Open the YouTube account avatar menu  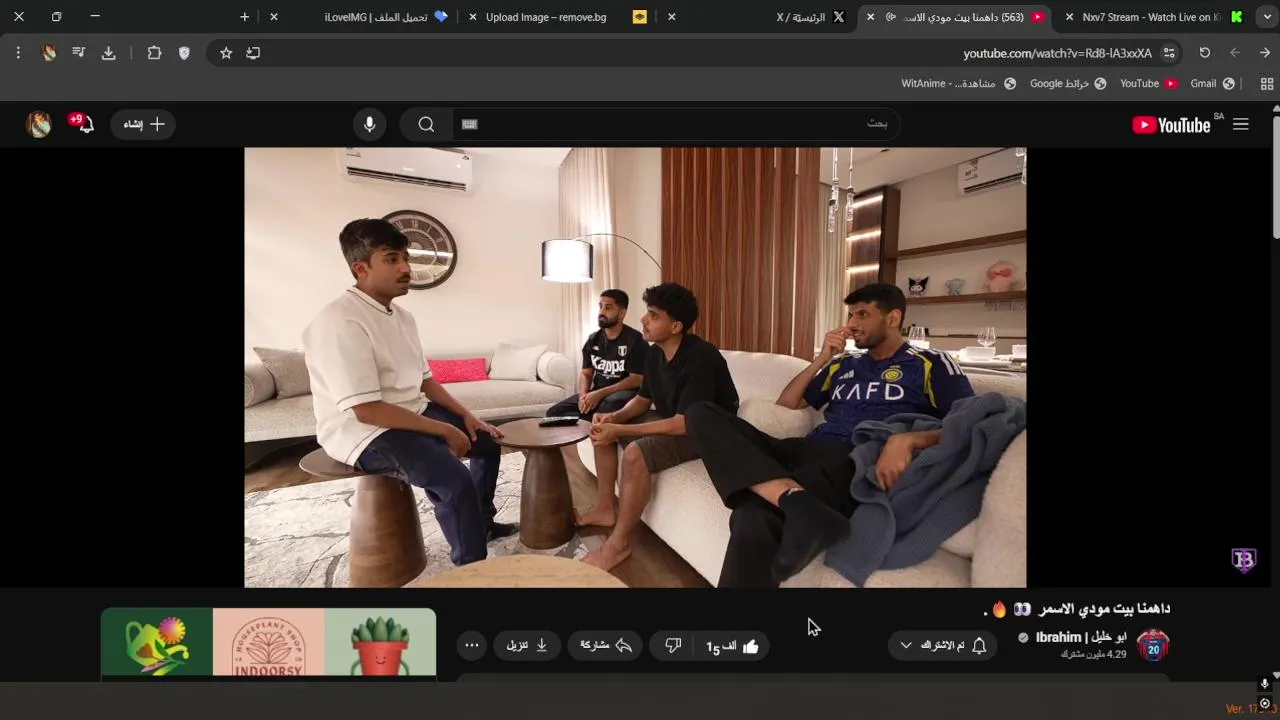39,124
